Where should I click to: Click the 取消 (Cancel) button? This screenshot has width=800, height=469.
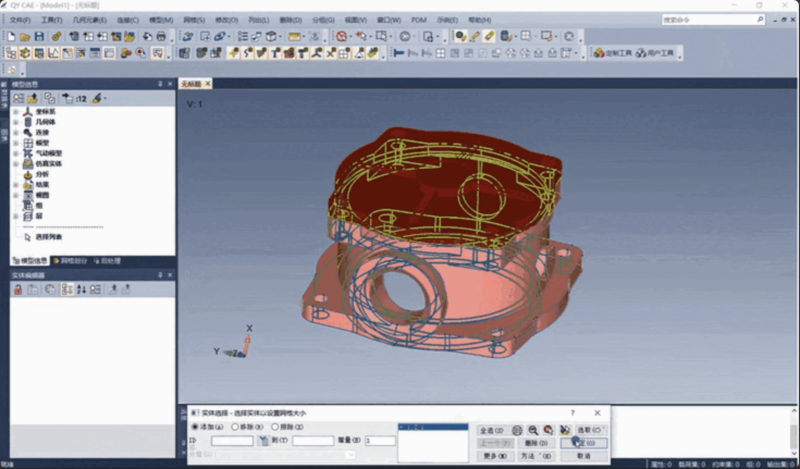[582, 455]
